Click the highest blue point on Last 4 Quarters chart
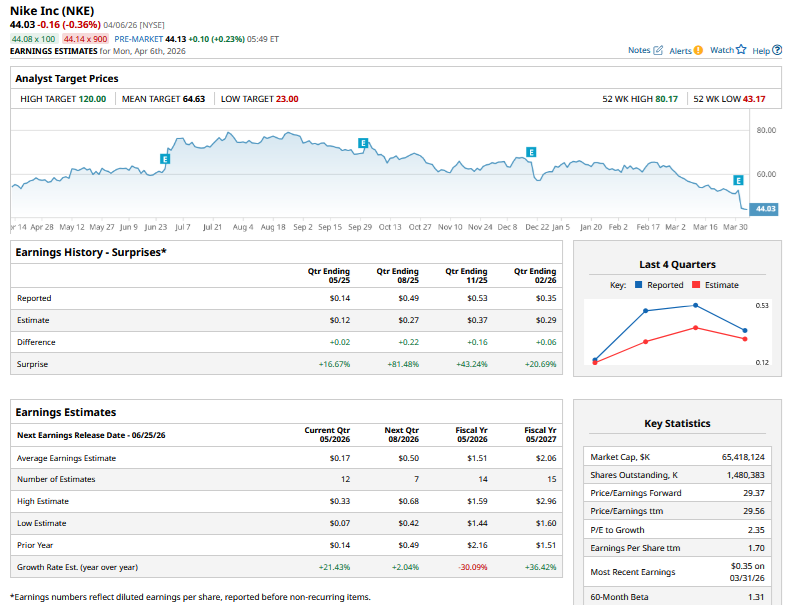The image size is (790, 605). [696, 305]
